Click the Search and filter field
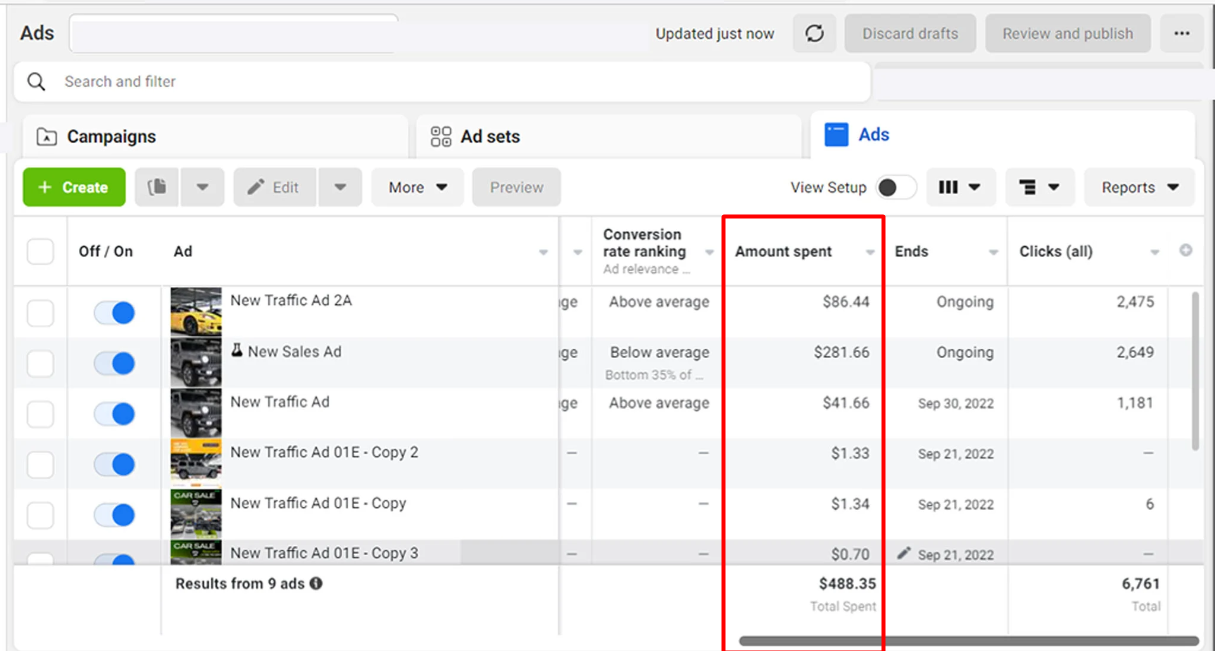 (440, 82)
